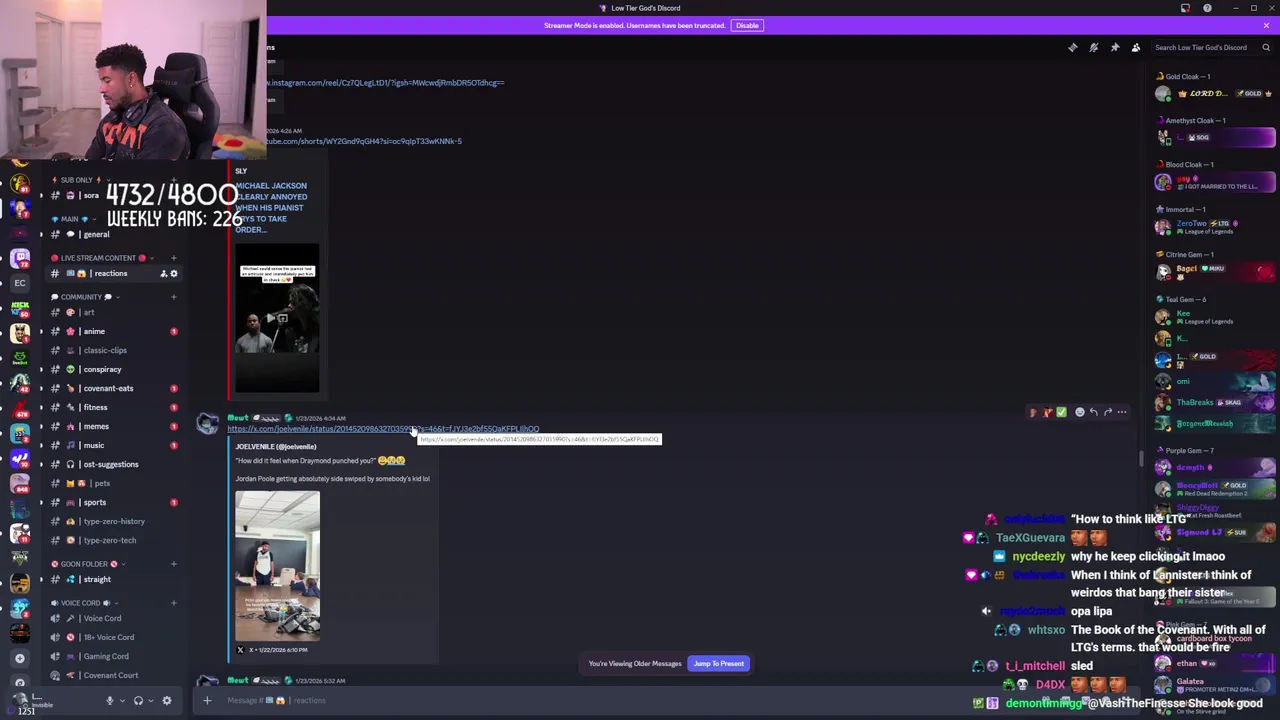Add channel to GOON FOLDER category
1280x720 pixels.
click(x=173, y=564)
